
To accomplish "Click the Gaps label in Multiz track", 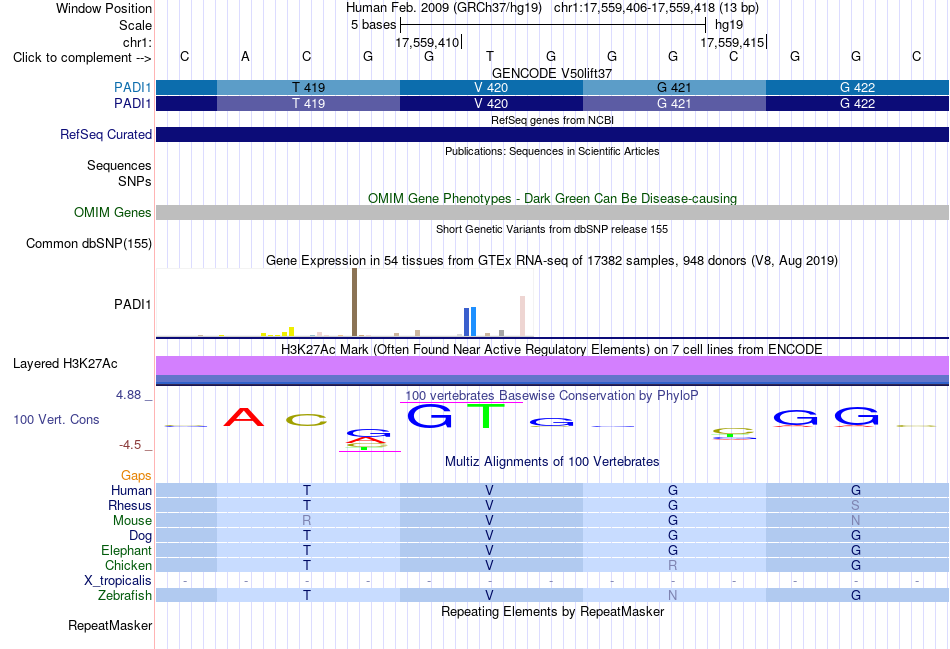I will [136, 476].
